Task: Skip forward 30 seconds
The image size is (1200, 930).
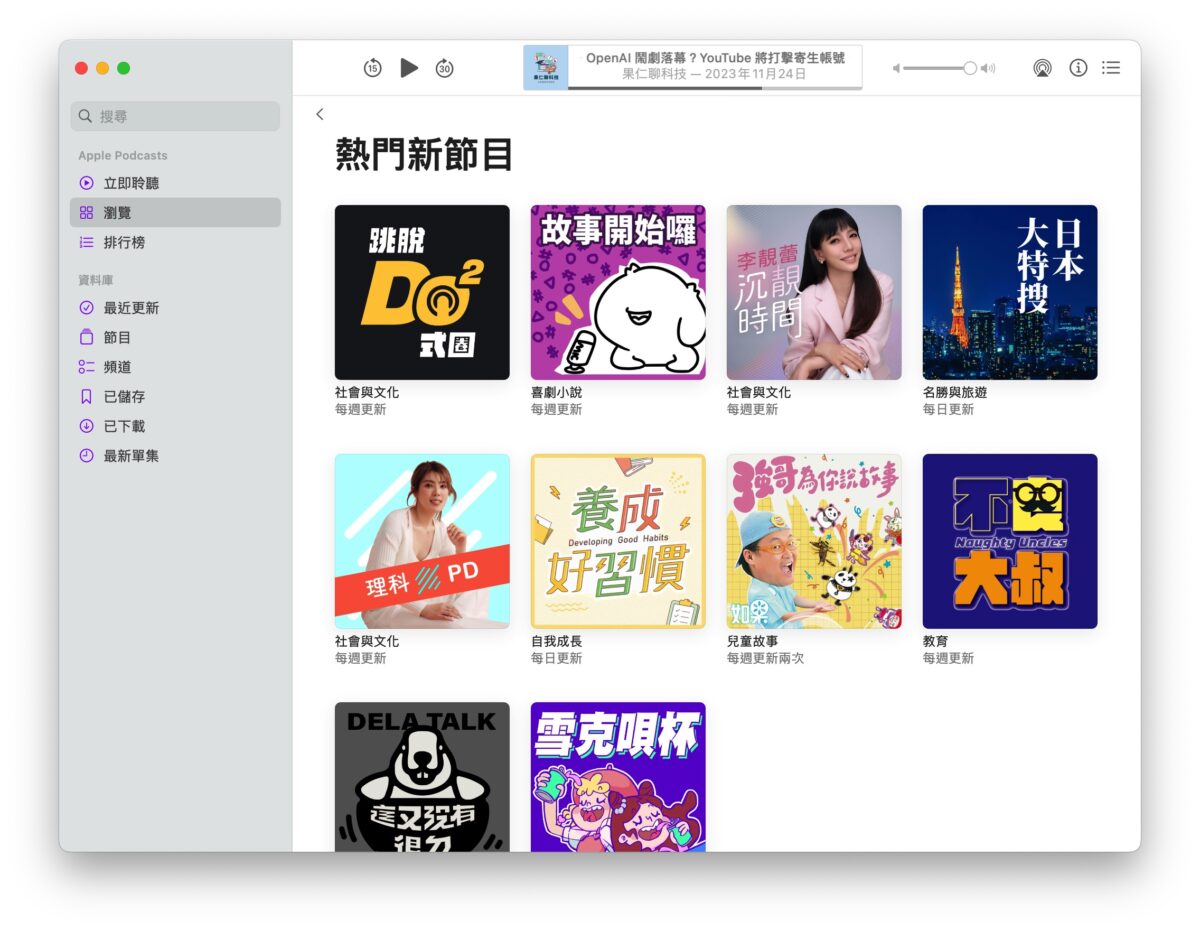Action: pos(445,68)
